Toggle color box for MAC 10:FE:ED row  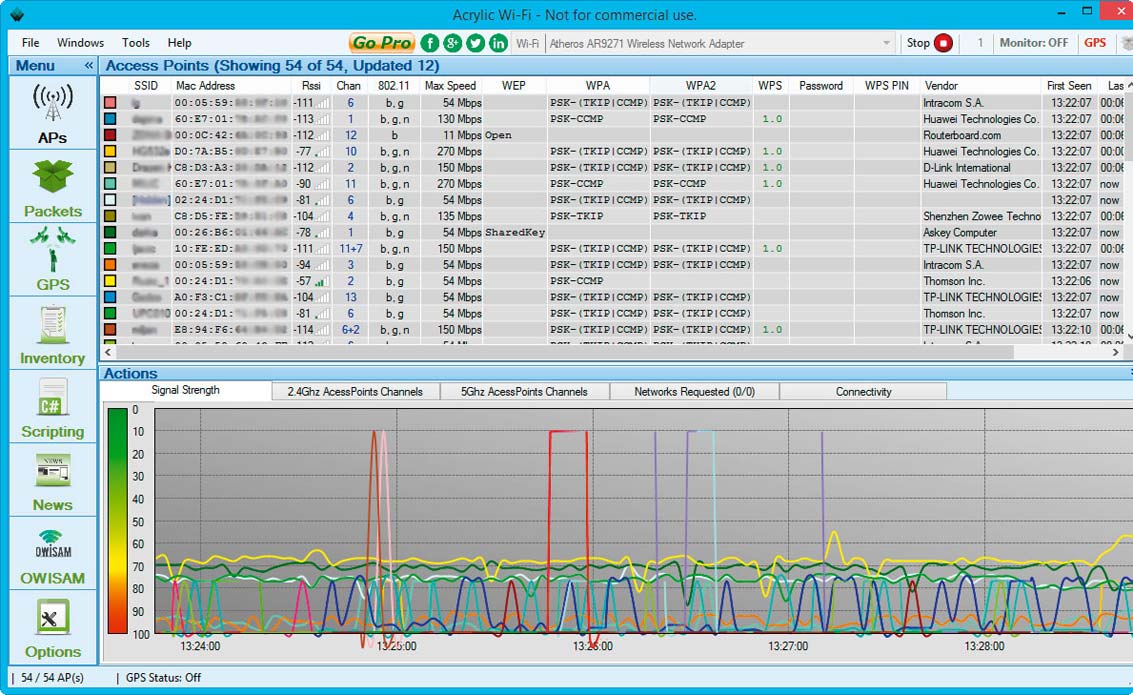point(111,249)
